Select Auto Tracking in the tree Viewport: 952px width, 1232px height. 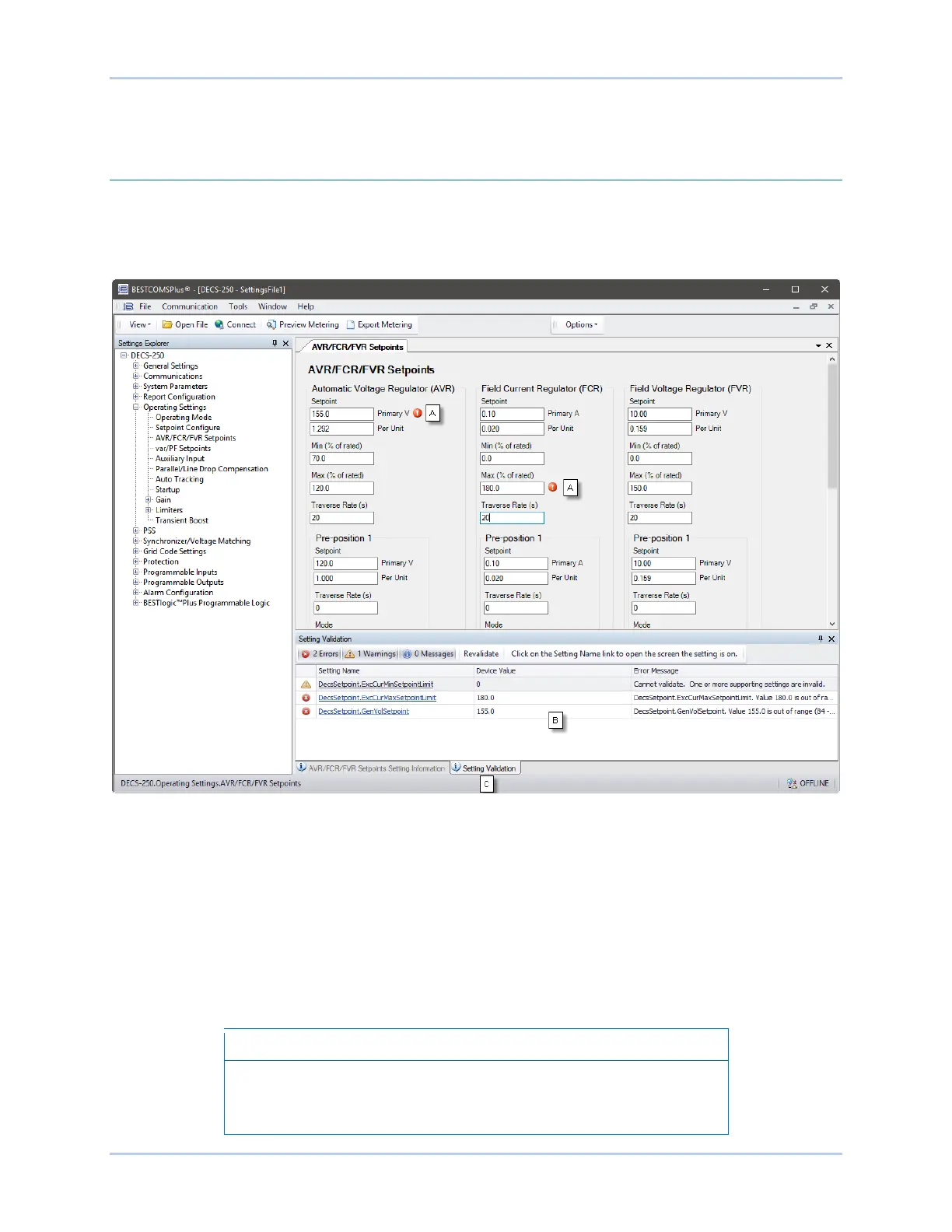coord(180,479)
